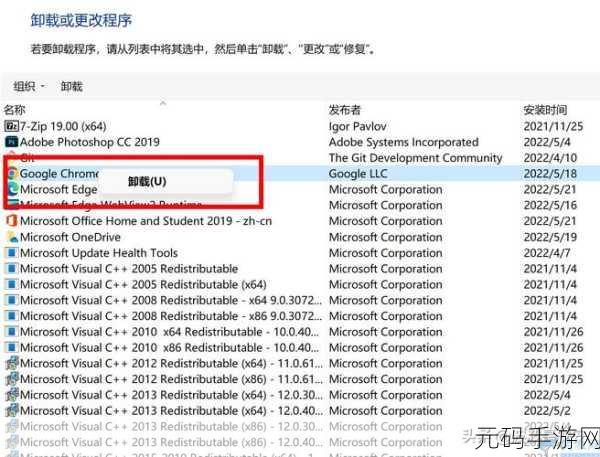
Task: Click the Microsoft OneDrive icon
Action: coord(12,237)
